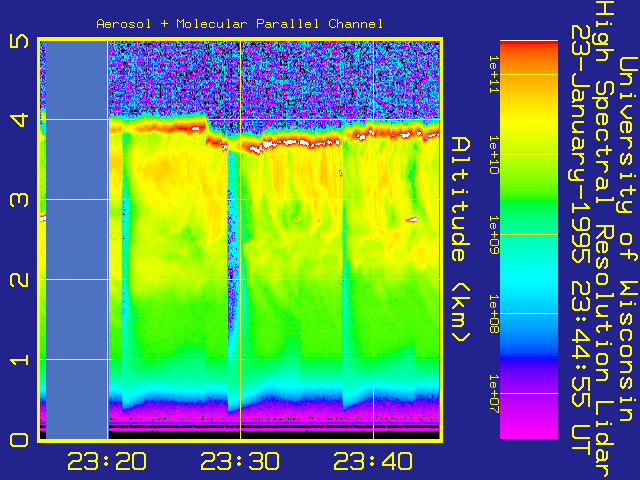
Task: Click the altitude axis label '4'
Action: (19, 120)
